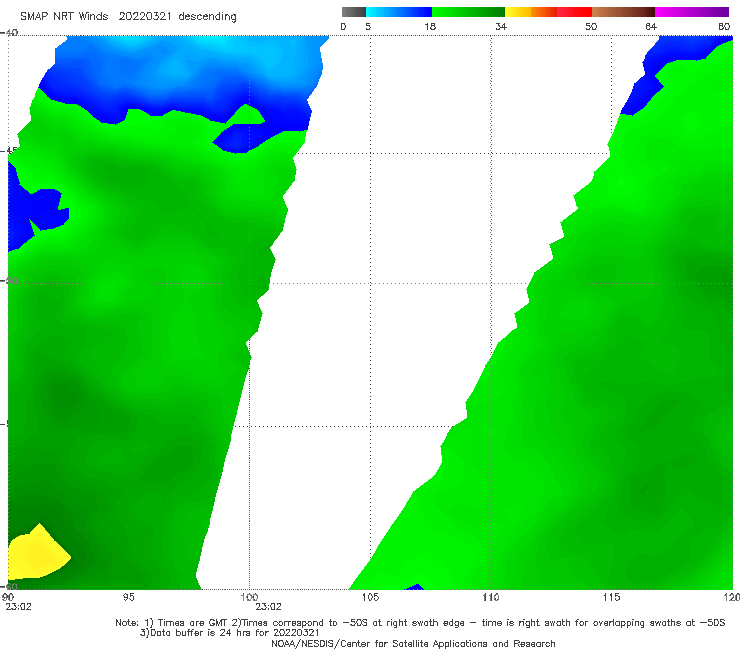Click the swath time '23:02' under longitude 90

coord(18,607)
